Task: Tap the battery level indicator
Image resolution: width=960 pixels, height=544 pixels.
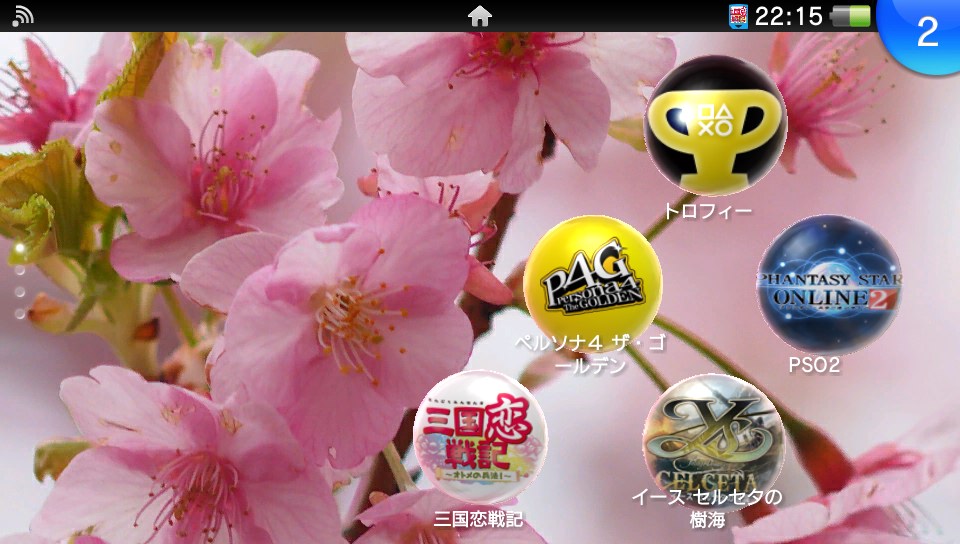Action: (850, 16)
